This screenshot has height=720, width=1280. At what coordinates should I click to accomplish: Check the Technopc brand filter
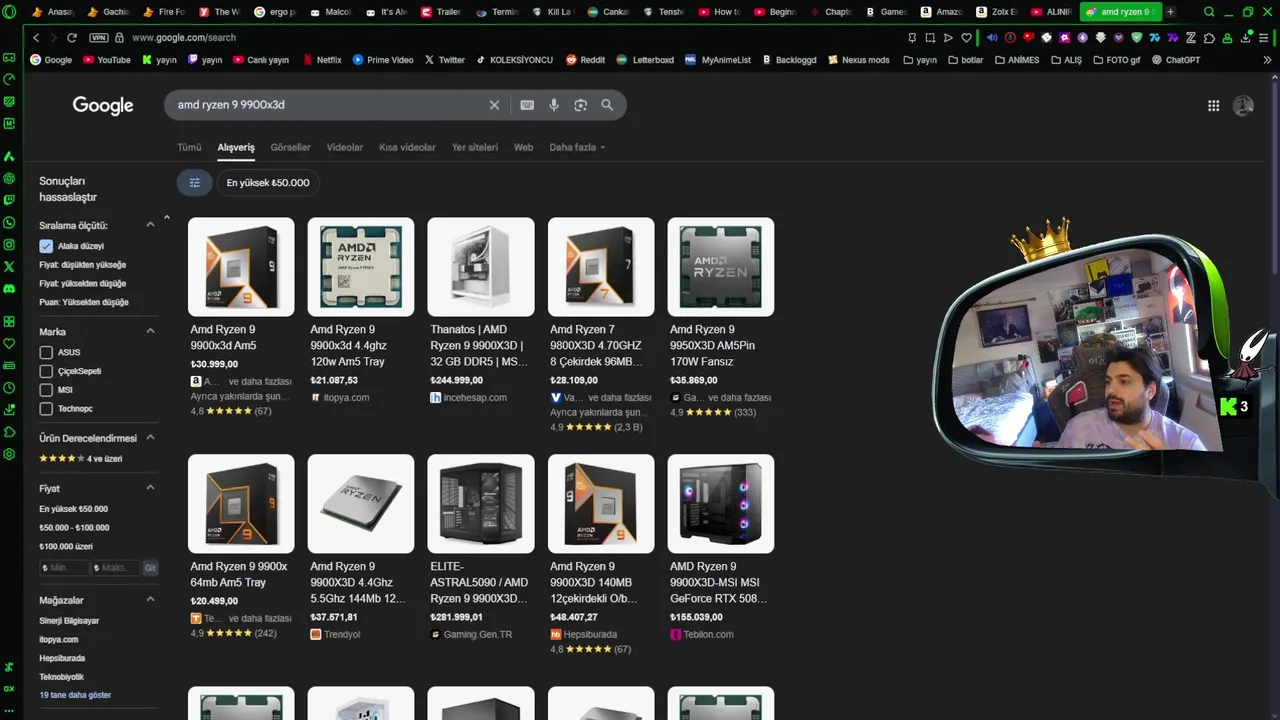[46, 408]
